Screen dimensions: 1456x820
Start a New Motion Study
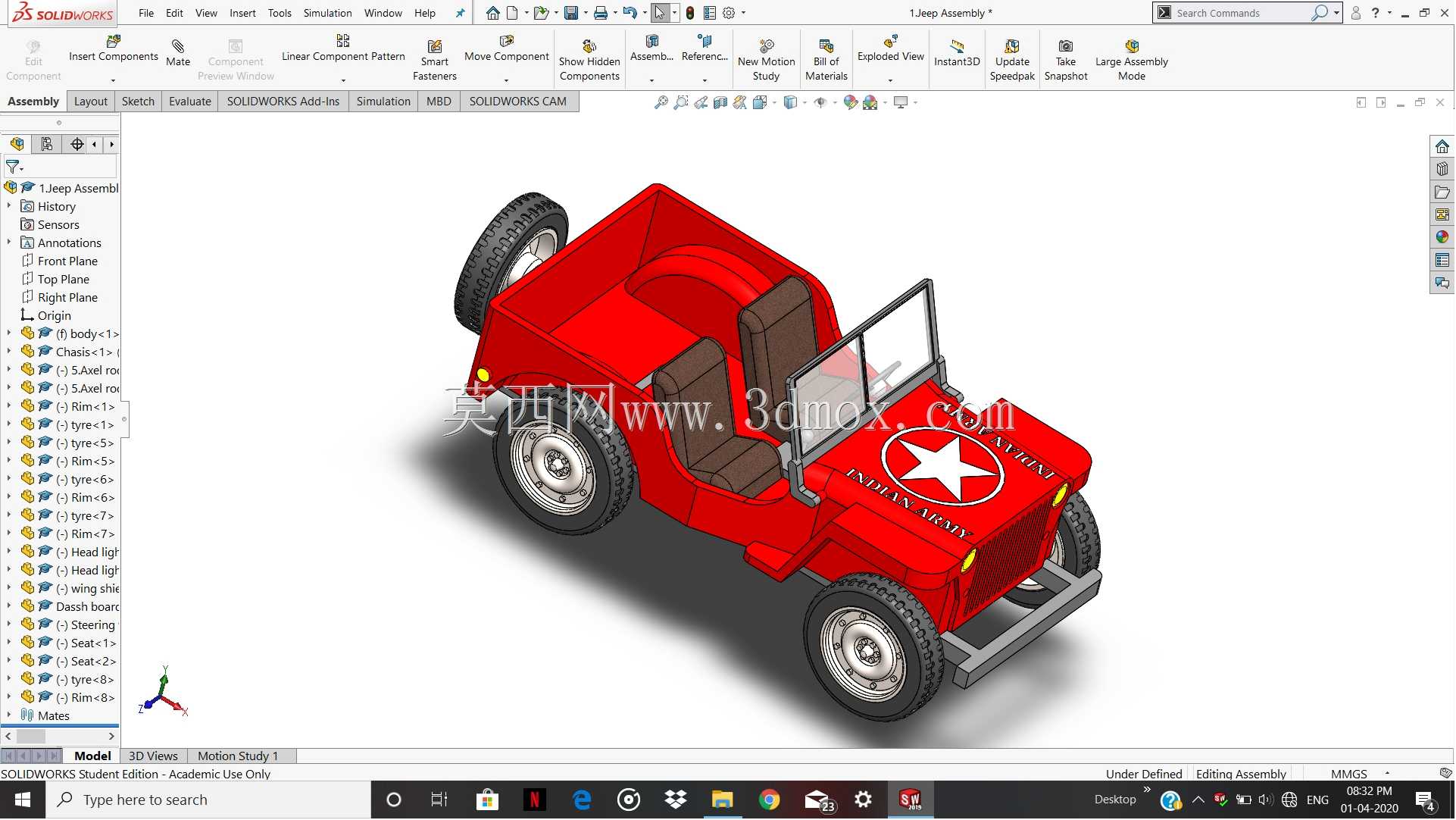pyautogui.click(x=766, y=59)
